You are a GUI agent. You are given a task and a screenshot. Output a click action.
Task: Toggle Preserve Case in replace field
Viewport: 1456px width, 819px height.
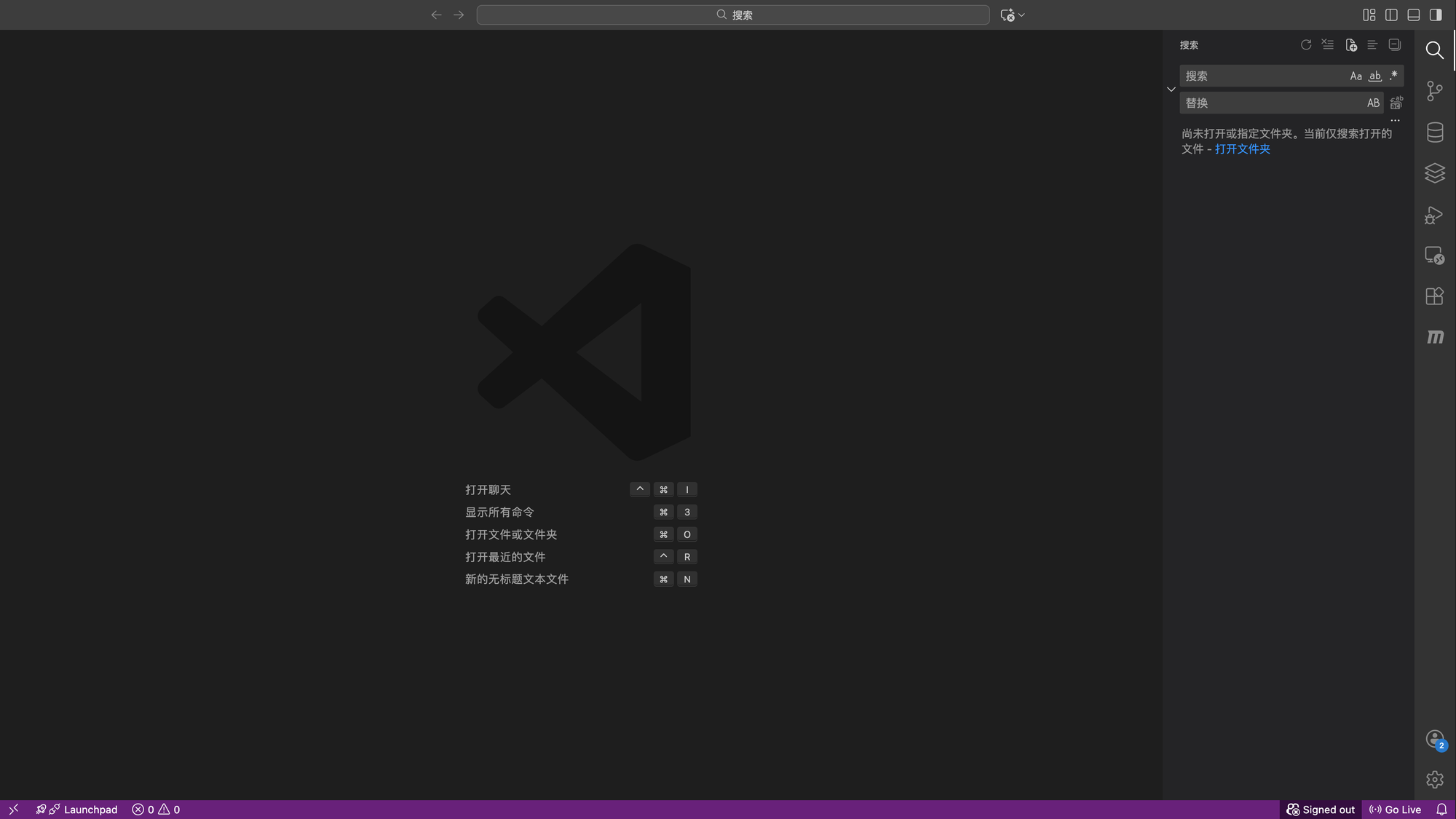[1373, 103]
